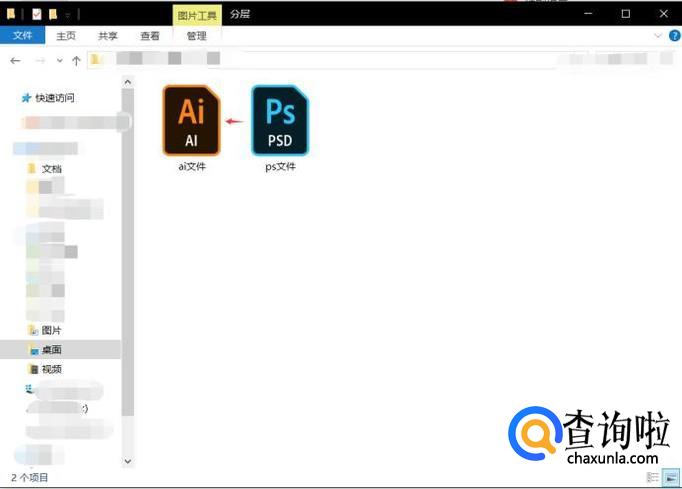Screen dimensions: 682x489
Task: Switch to the 共享 ribbon tab
Action: pos(107,36)
